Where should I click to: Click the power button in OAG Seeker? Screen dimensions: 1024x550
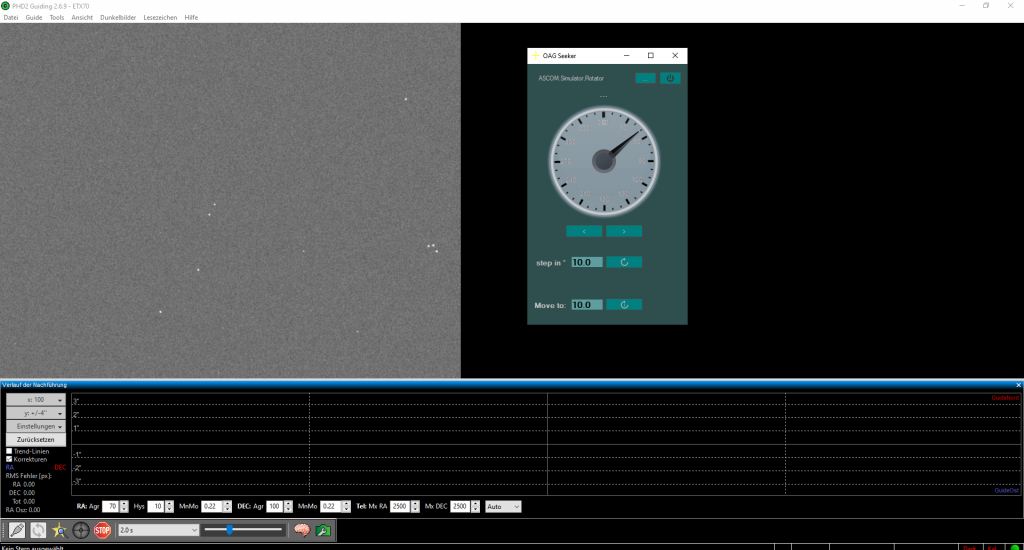coord(670,78)
